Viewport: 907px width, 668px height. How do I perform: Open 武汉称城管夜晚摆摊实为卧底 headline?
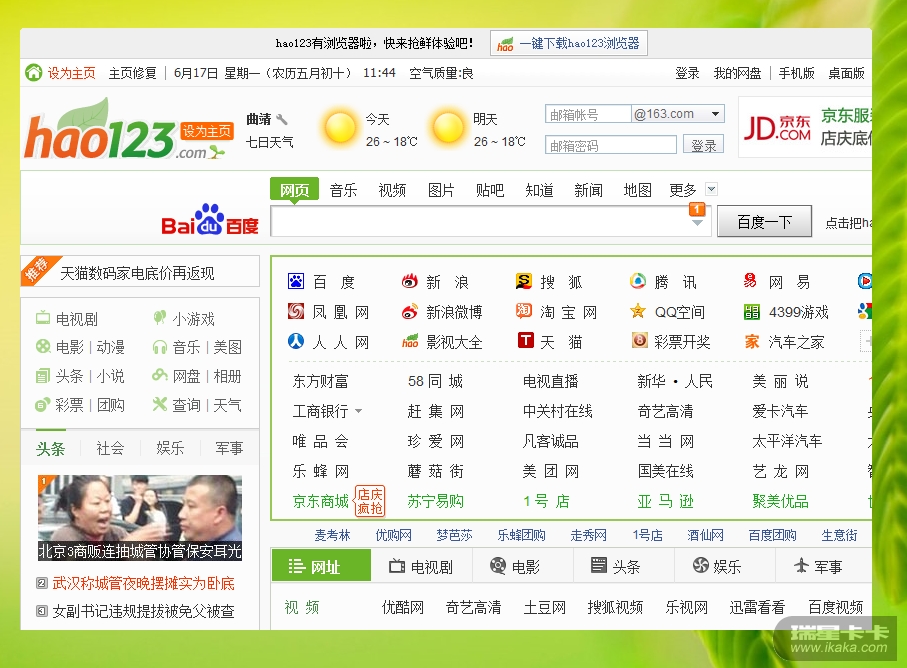click(143, 583)
